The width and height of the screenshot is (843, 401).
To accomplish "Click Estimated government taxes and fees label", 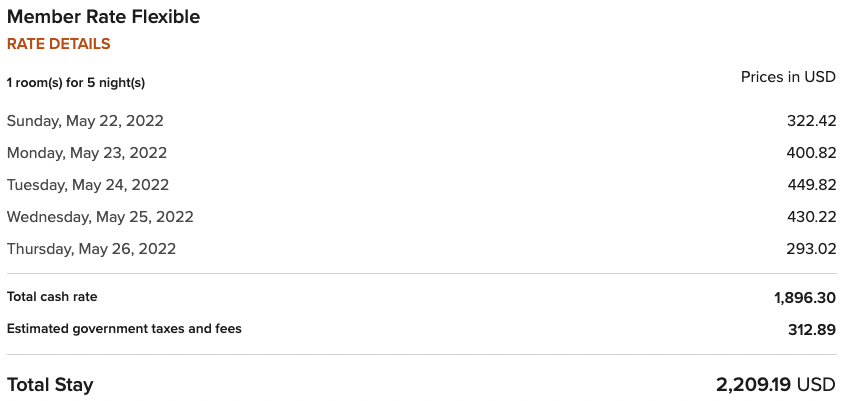I will (x=124, y=329).
